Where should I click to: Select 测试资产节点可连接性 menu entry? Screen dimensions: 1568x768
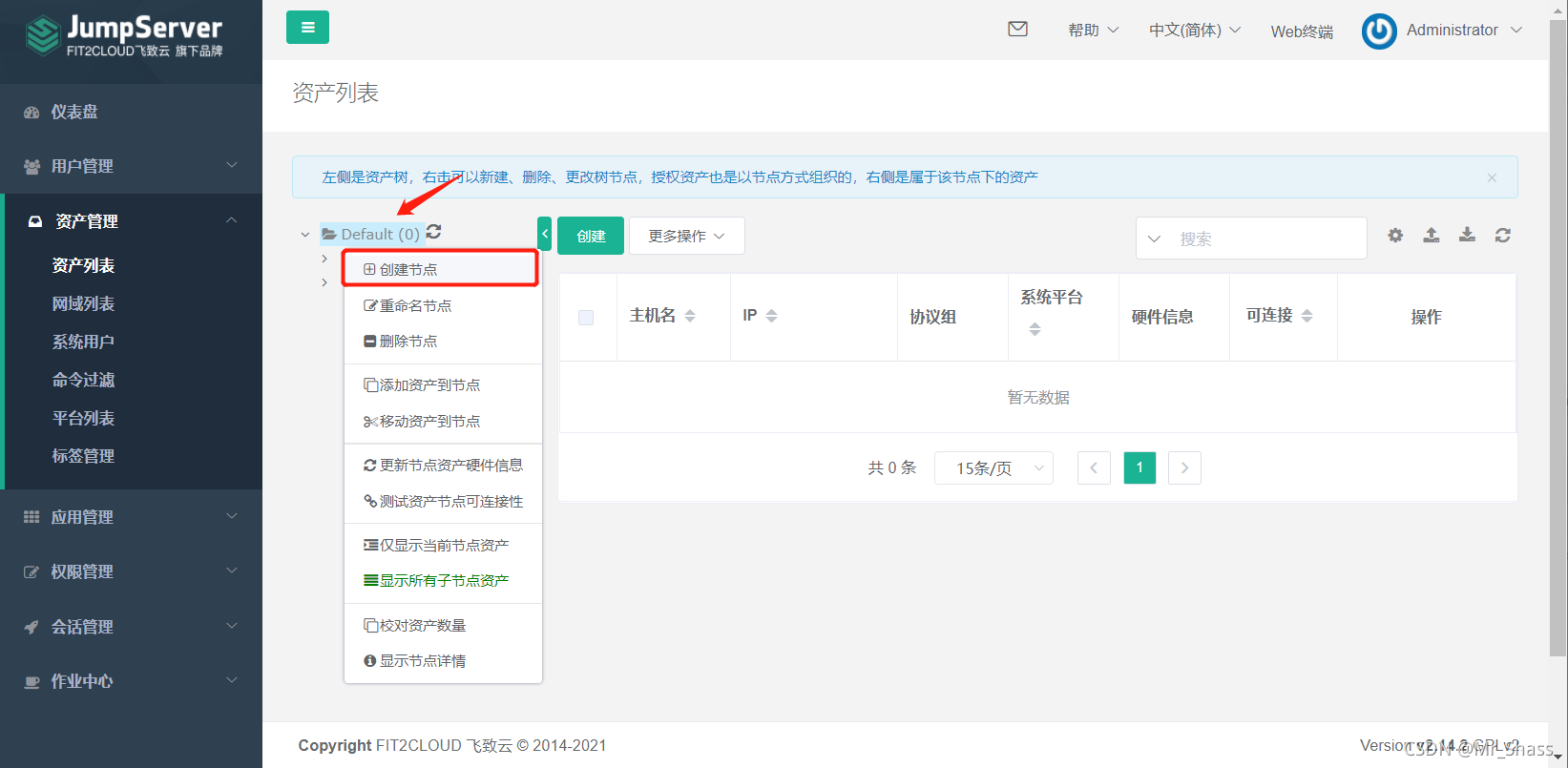pos(443,501)
